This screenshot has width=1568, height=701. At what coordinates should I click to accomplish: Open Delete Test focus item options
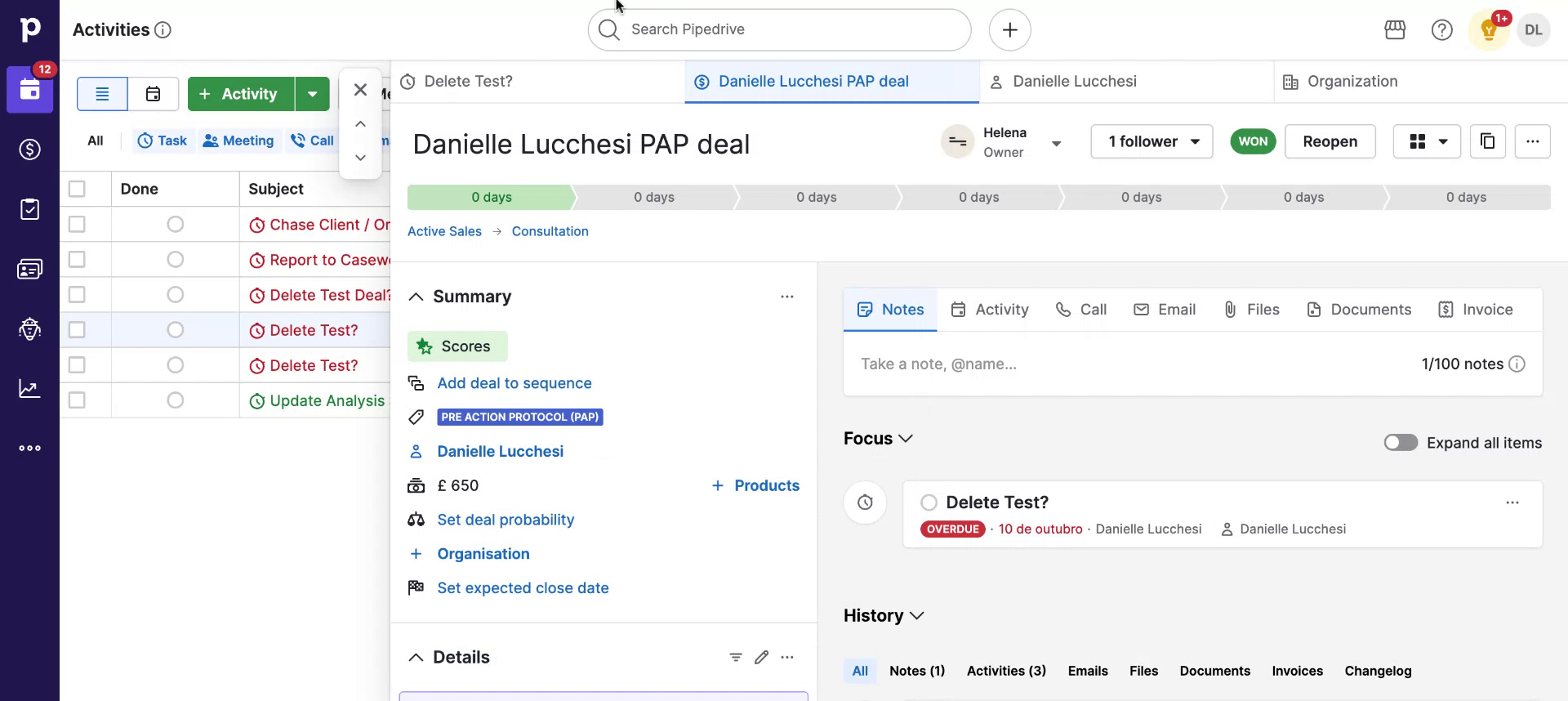click(1512, 502)
